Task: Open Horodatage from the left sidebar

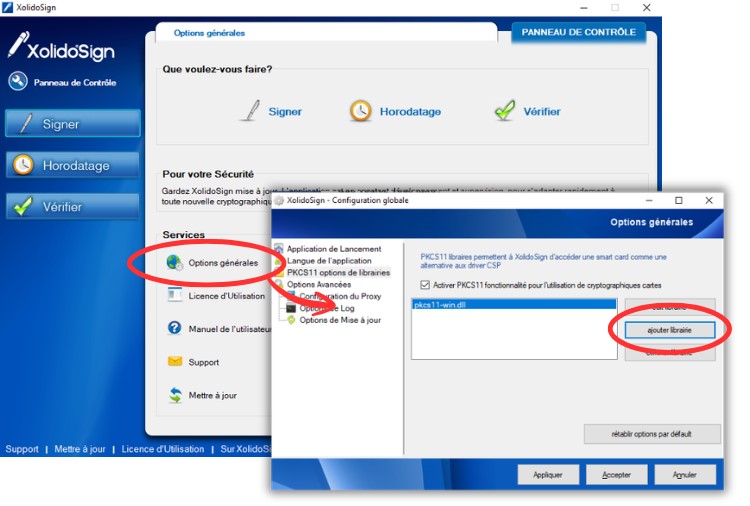Action: coord(73,165)
